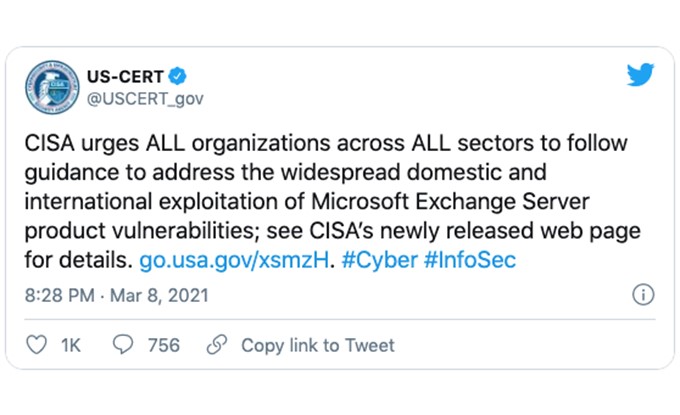Click the words 'Microsoft Exchange Server'
The height and width of the screenshot is (415, 680).
coord(450,202)
